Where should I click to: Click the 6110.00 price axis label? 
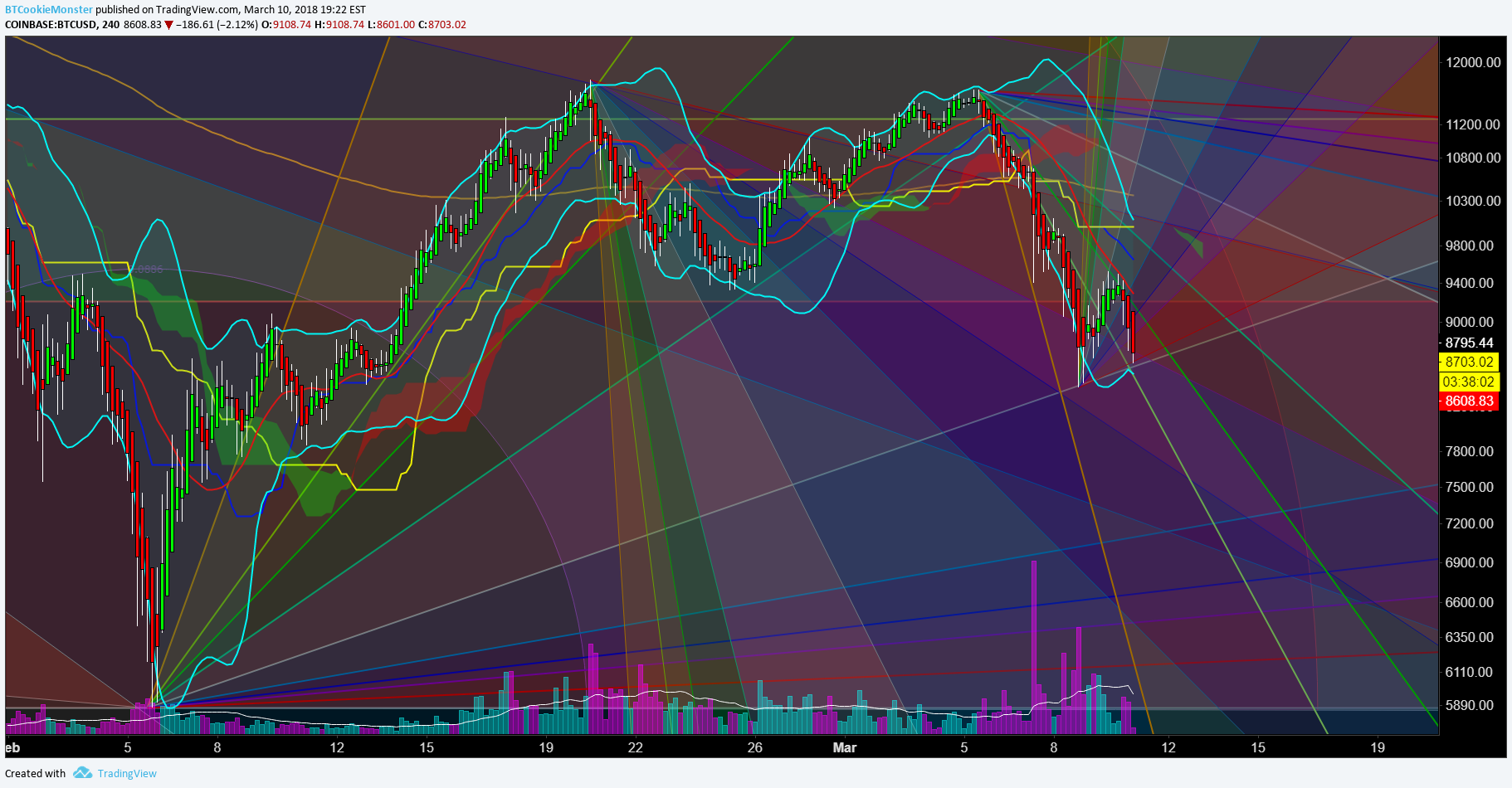click(1469, 672)
